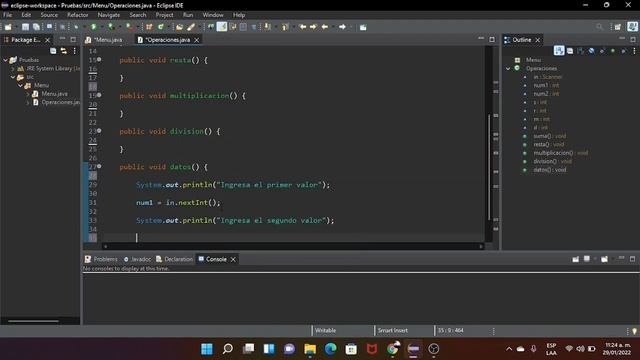Fold the multiplicacion() method at line 19

[99, 95]
